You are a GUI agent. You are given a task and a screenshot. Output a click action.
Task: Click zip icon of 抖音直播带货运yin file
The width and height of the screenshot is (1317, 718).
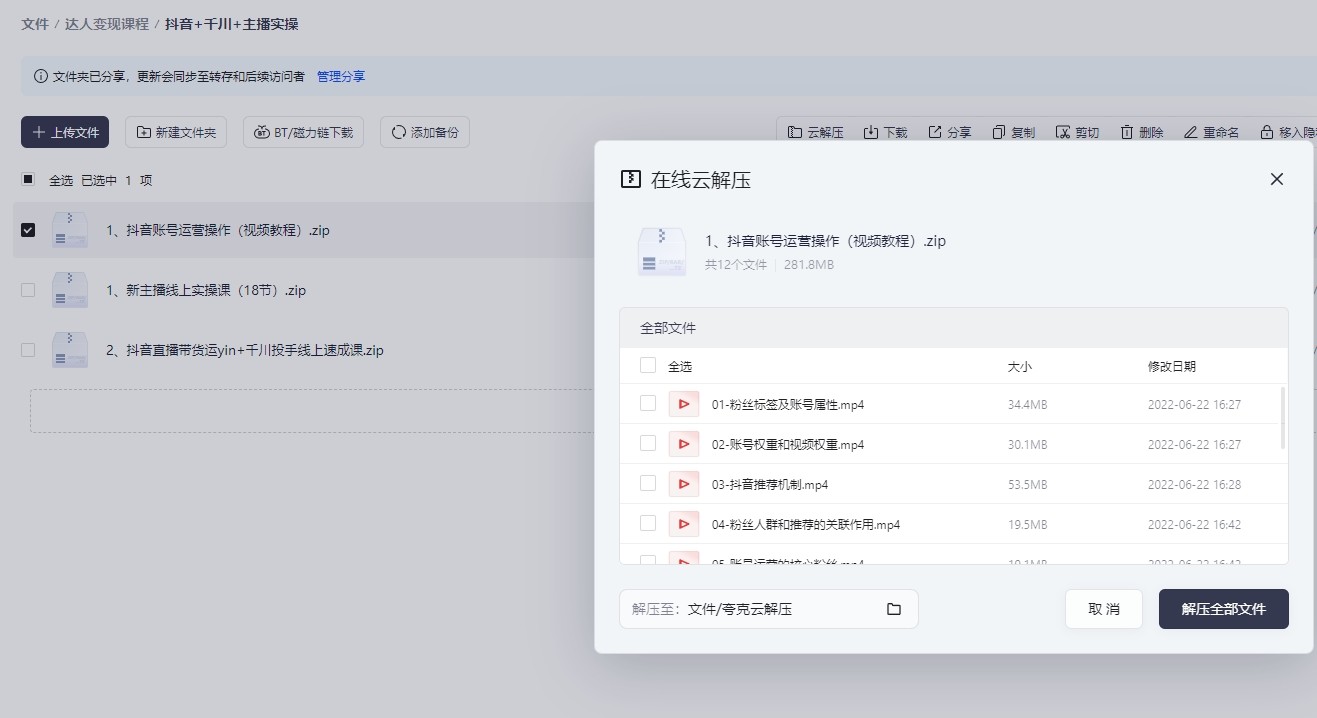click(x=70, y=350)
